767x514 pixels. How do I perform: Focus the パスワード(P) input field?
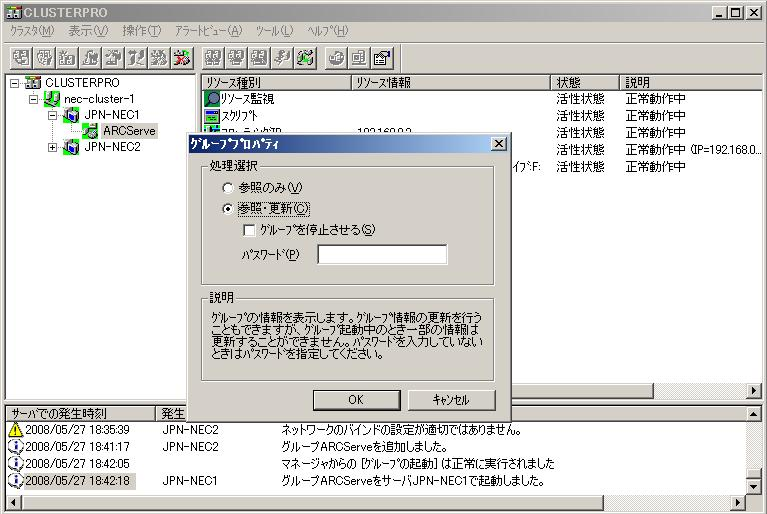(382, 254)
